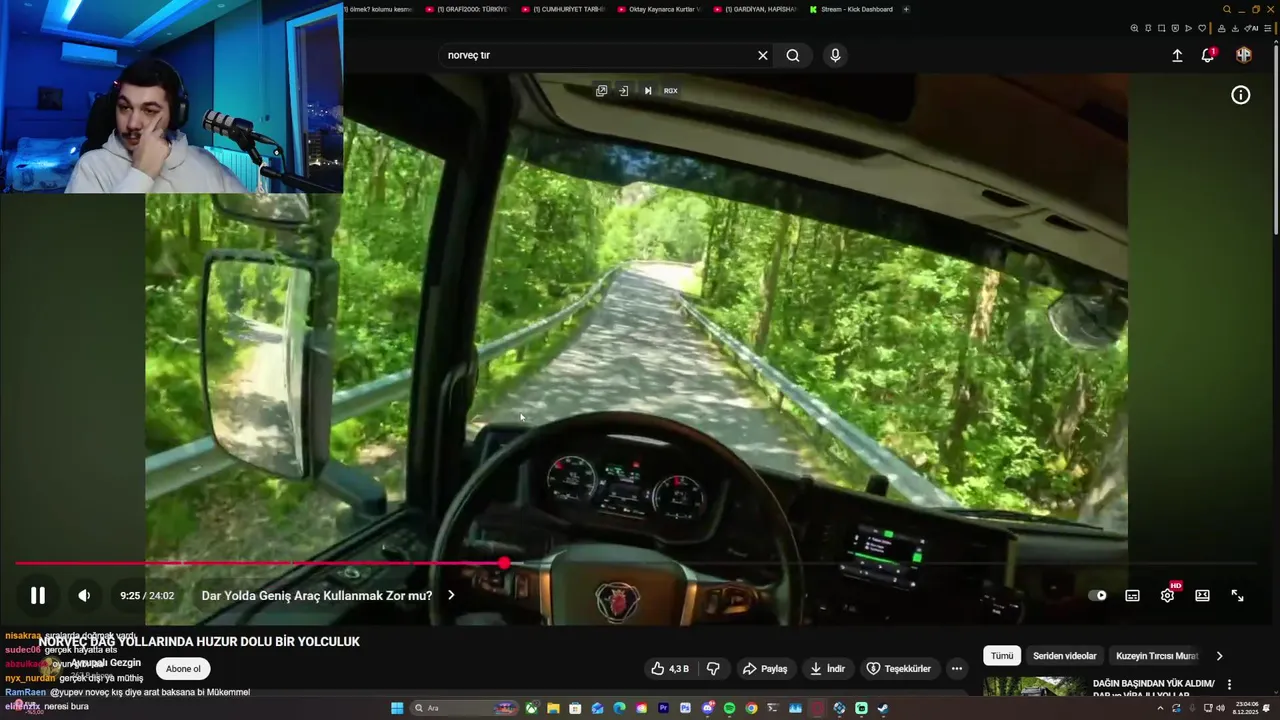This screenshot has width=1280, height=720.
Task: Open the create/upload video icon
Action: point(1177,56)
